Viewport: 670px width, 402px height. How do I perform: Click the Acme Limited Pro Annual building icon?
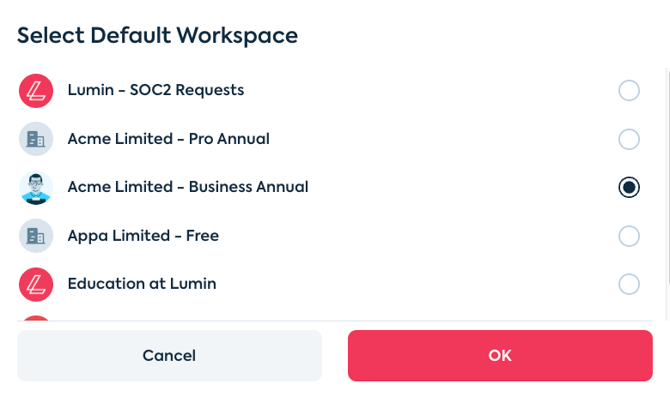click(x=36, y=139)
